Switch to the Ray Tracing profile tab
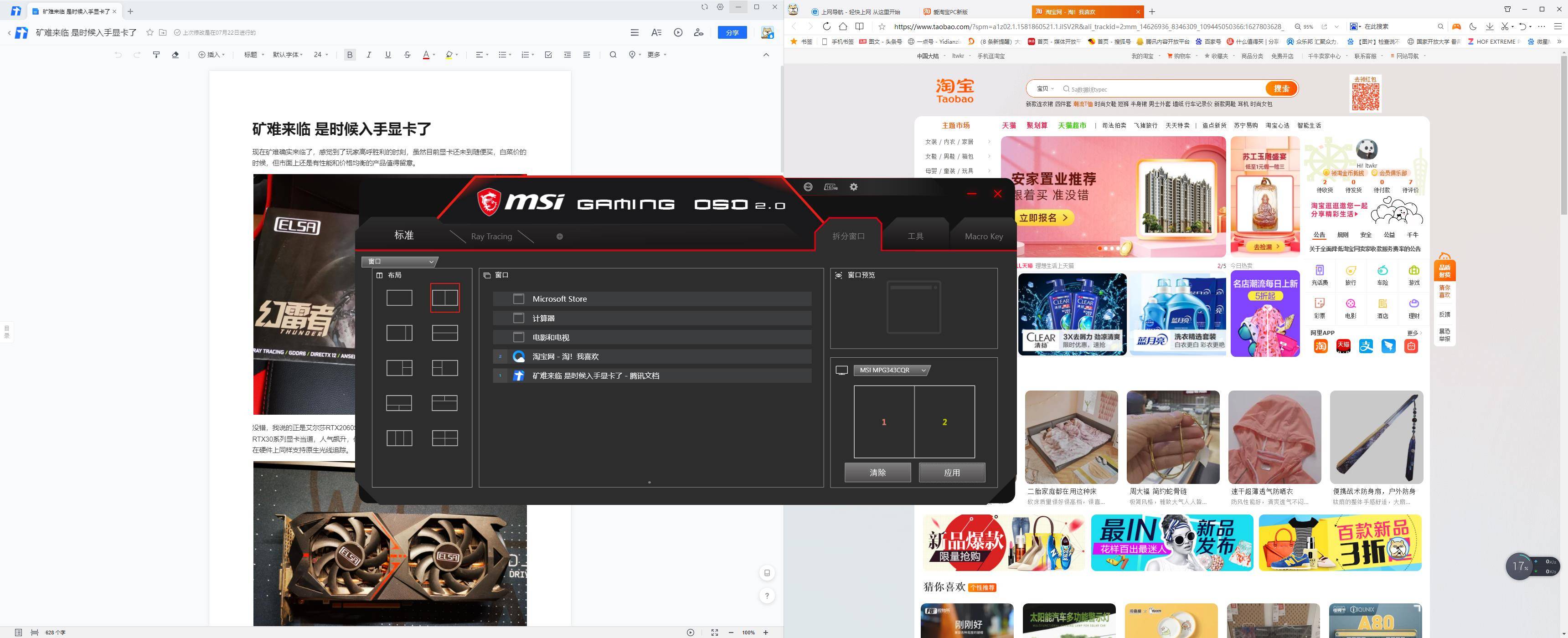 491,236
